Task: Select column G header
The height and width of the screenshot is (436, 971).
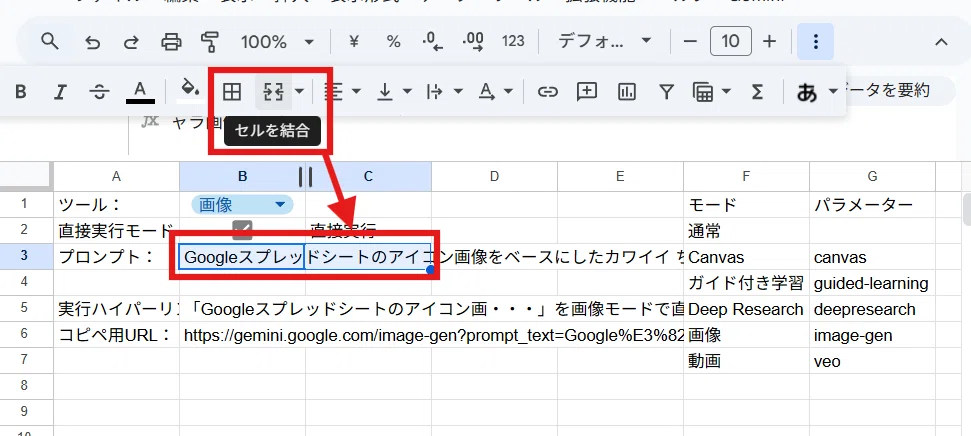Action: click(x=872, y=177)
